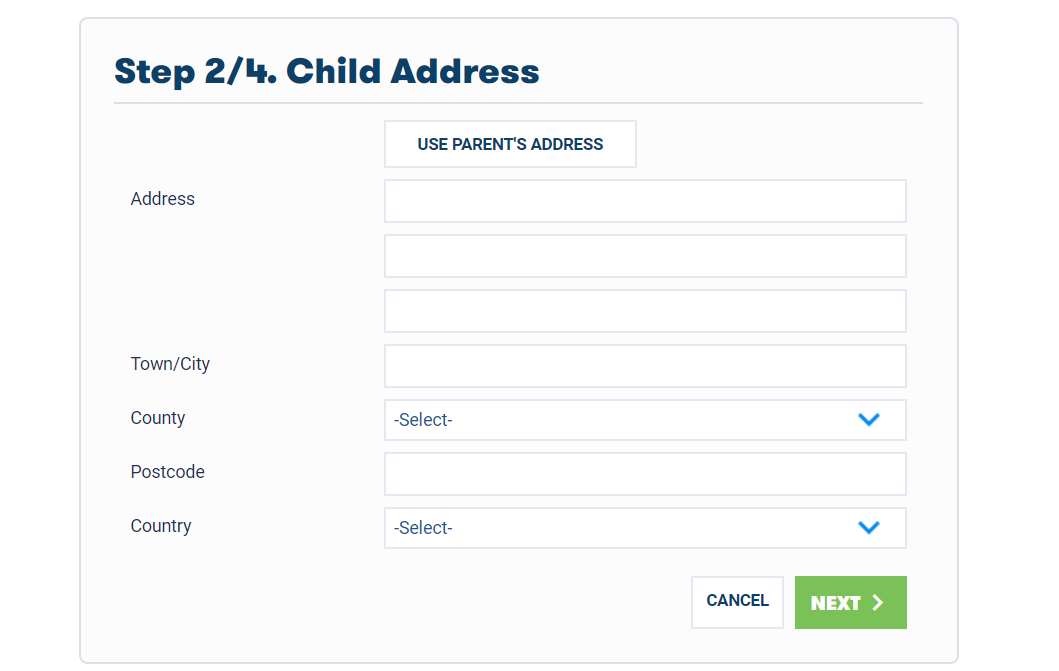This screenshot has width=1059, height=671.
Task: Proceed with the green Next button
Action: (x=850, y=602)
